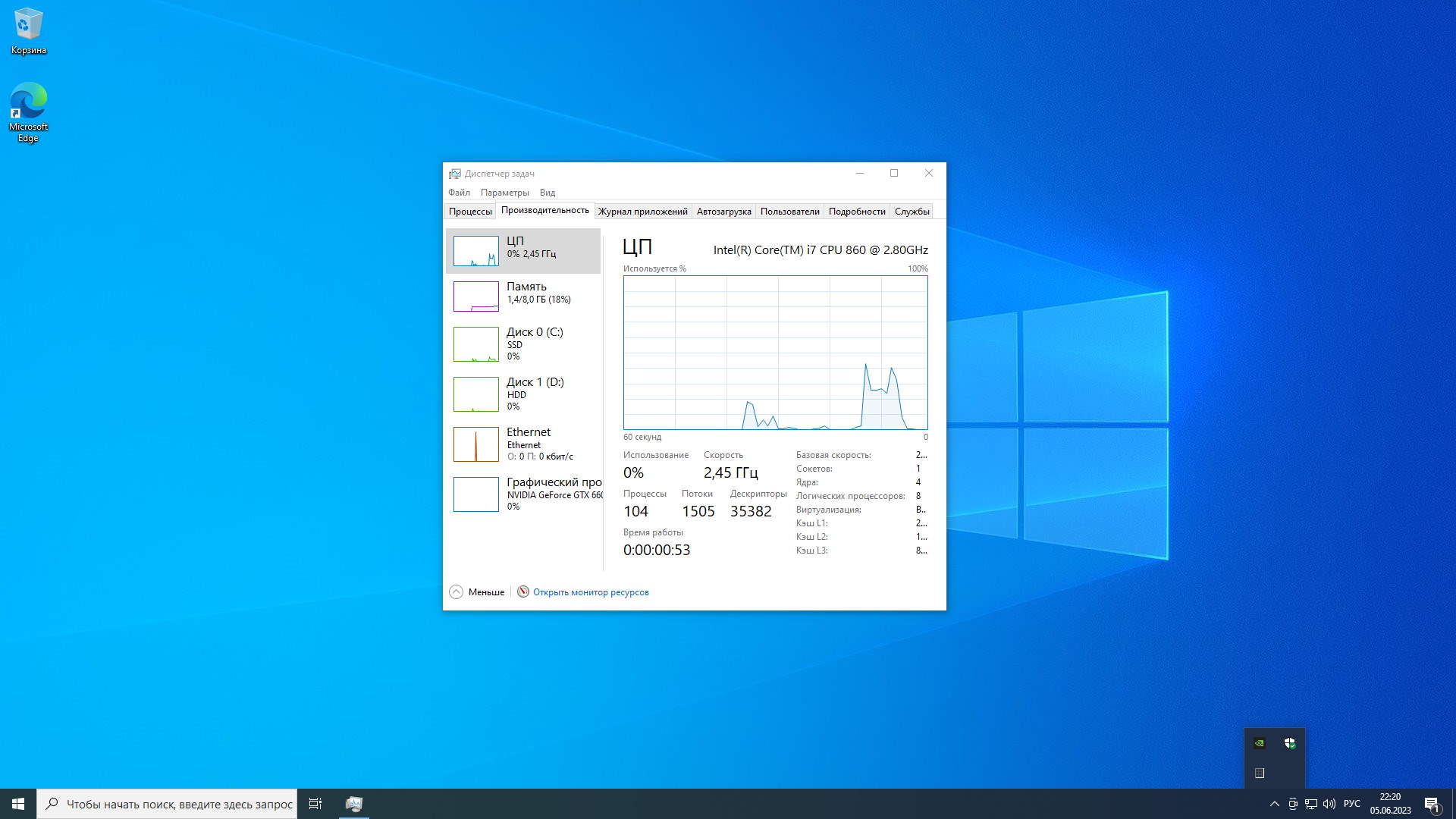The height and width of the screenshot is (819, 1456).
Task: Switch to Процессы tab
Action: [470, 212]
